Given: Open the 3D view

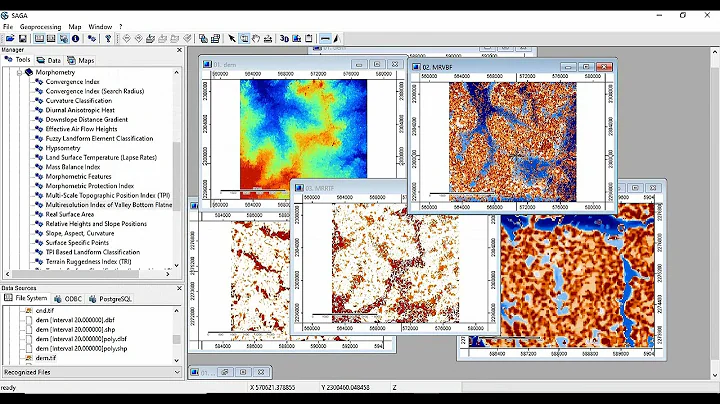Looking at the screenshot, I should tap(284, 39).
